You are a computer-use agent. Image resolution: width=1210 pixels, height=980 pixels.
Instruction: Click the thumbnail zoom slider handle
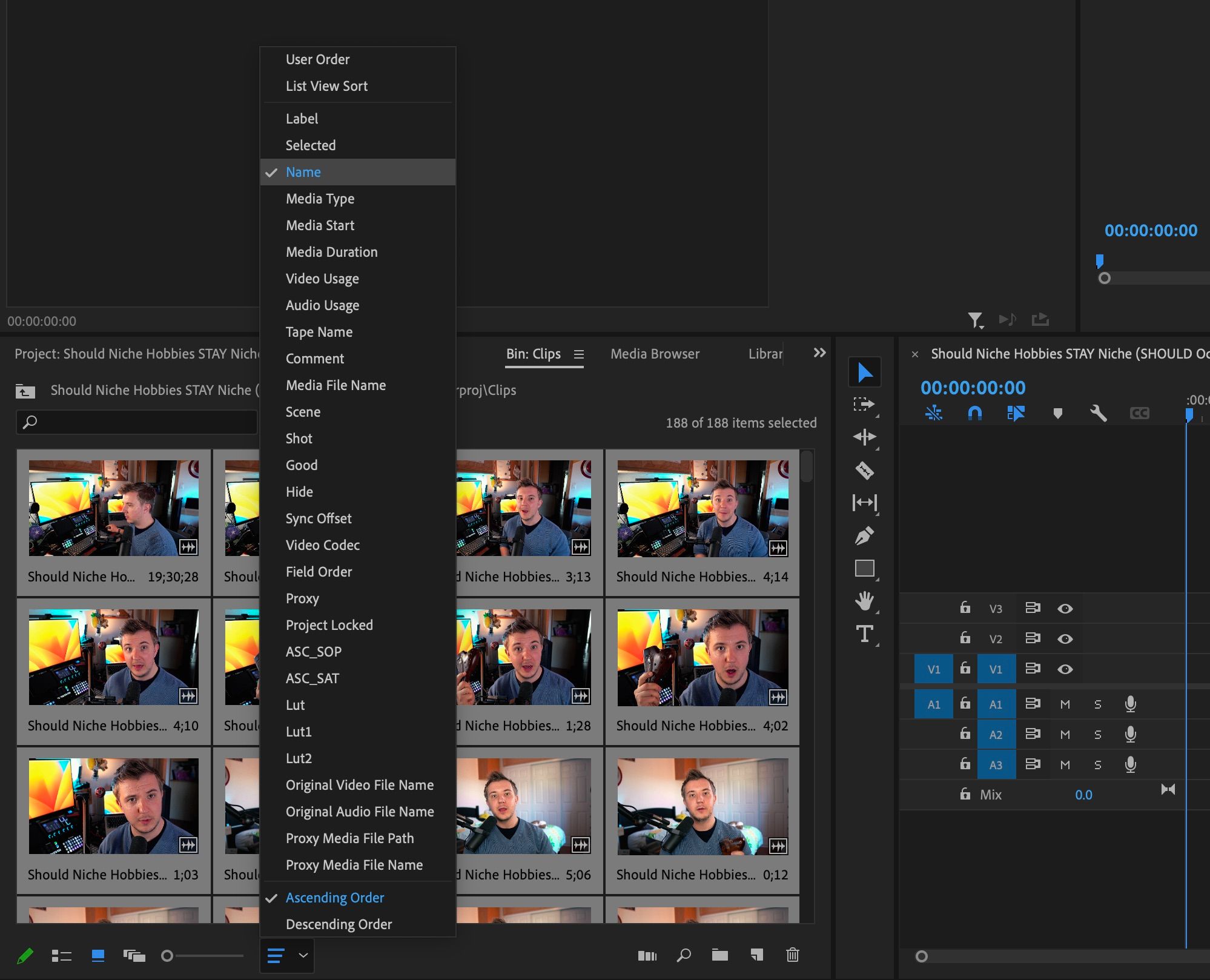(168, 956)
